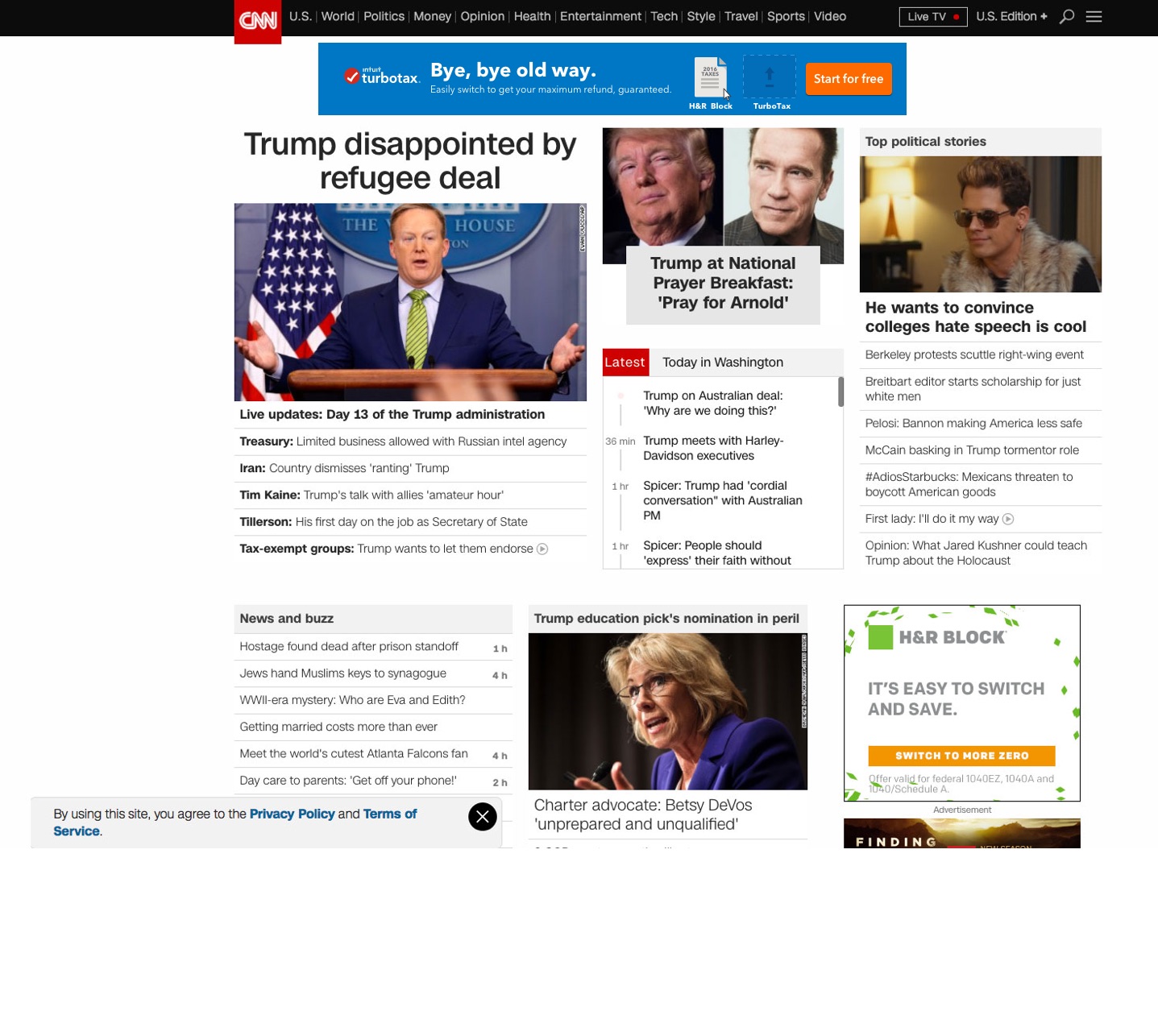Close the privacy policy notice
This screenshot has width=1158, height=1036.
click(483, 817)
